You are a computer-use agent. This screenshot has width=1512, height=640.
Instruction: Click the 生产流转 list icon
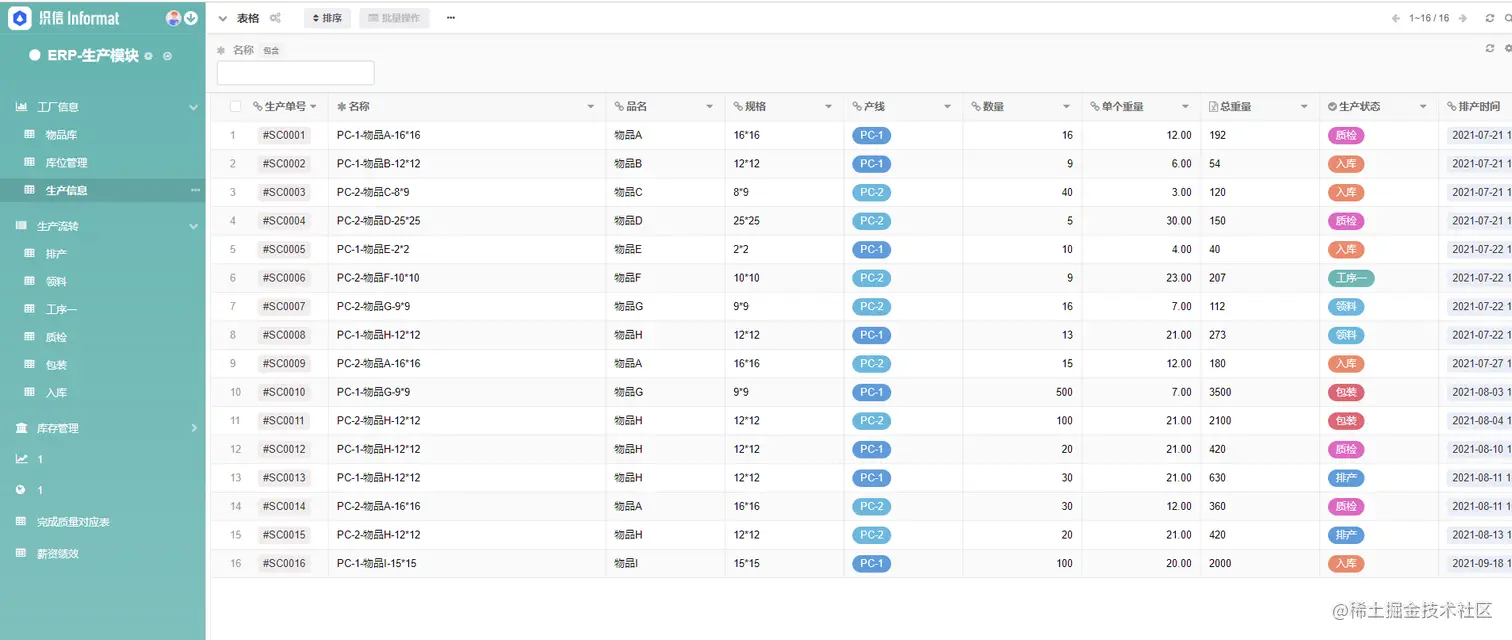(21, 226)
